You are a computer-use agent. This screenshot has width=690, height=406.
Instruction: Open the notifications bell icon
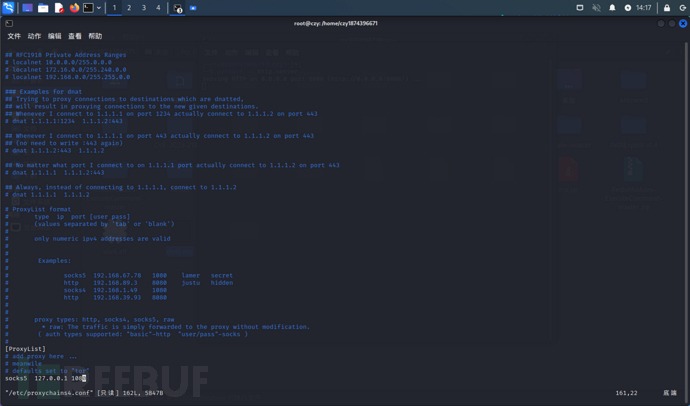tap(612, 8)
